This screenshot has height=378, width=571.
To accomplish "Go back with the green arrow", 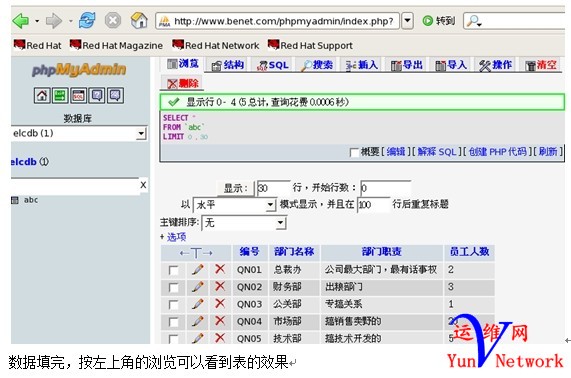I will pyautogui.click(x=21, y=21).
